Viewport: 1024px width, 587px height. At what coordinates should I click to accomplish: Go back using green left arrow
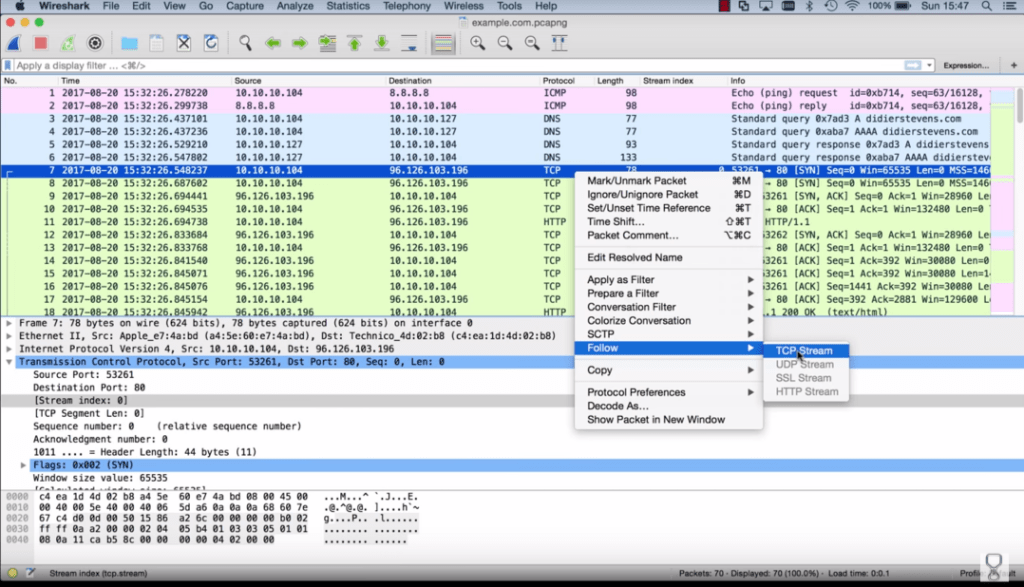(272, 43)
